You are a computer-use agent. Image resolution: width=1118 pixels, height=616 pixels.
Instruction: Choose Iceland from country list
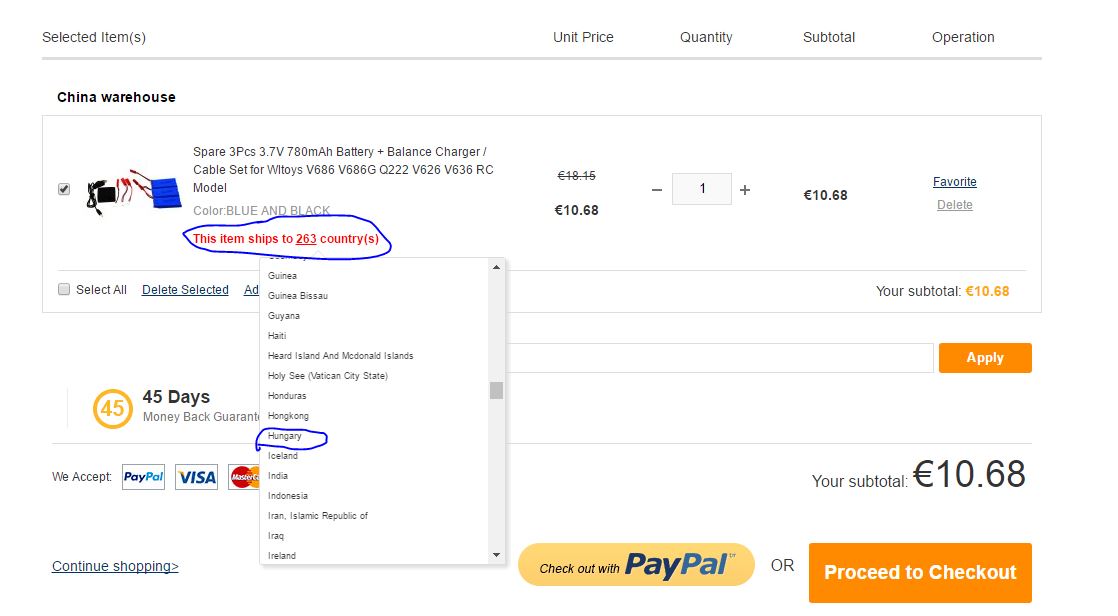(x=282, y=456)
